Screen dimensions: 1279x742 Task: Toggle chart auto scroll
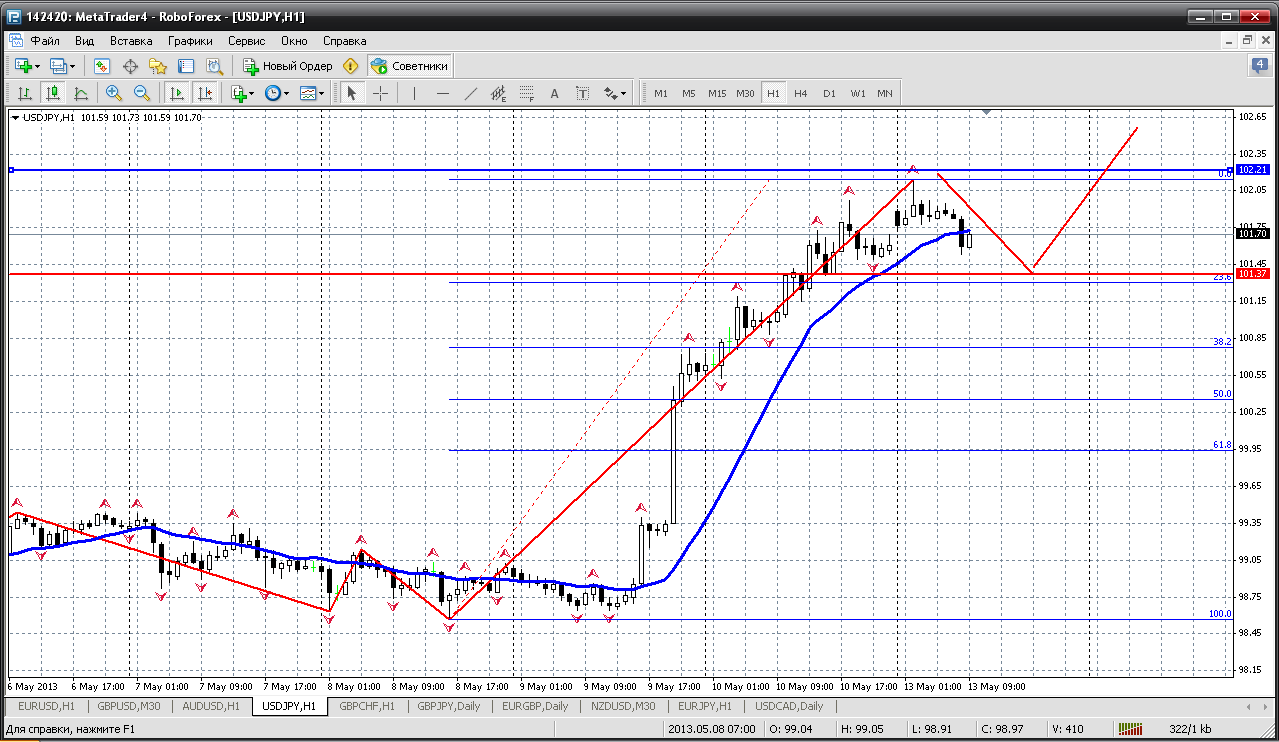click(177, 93)
